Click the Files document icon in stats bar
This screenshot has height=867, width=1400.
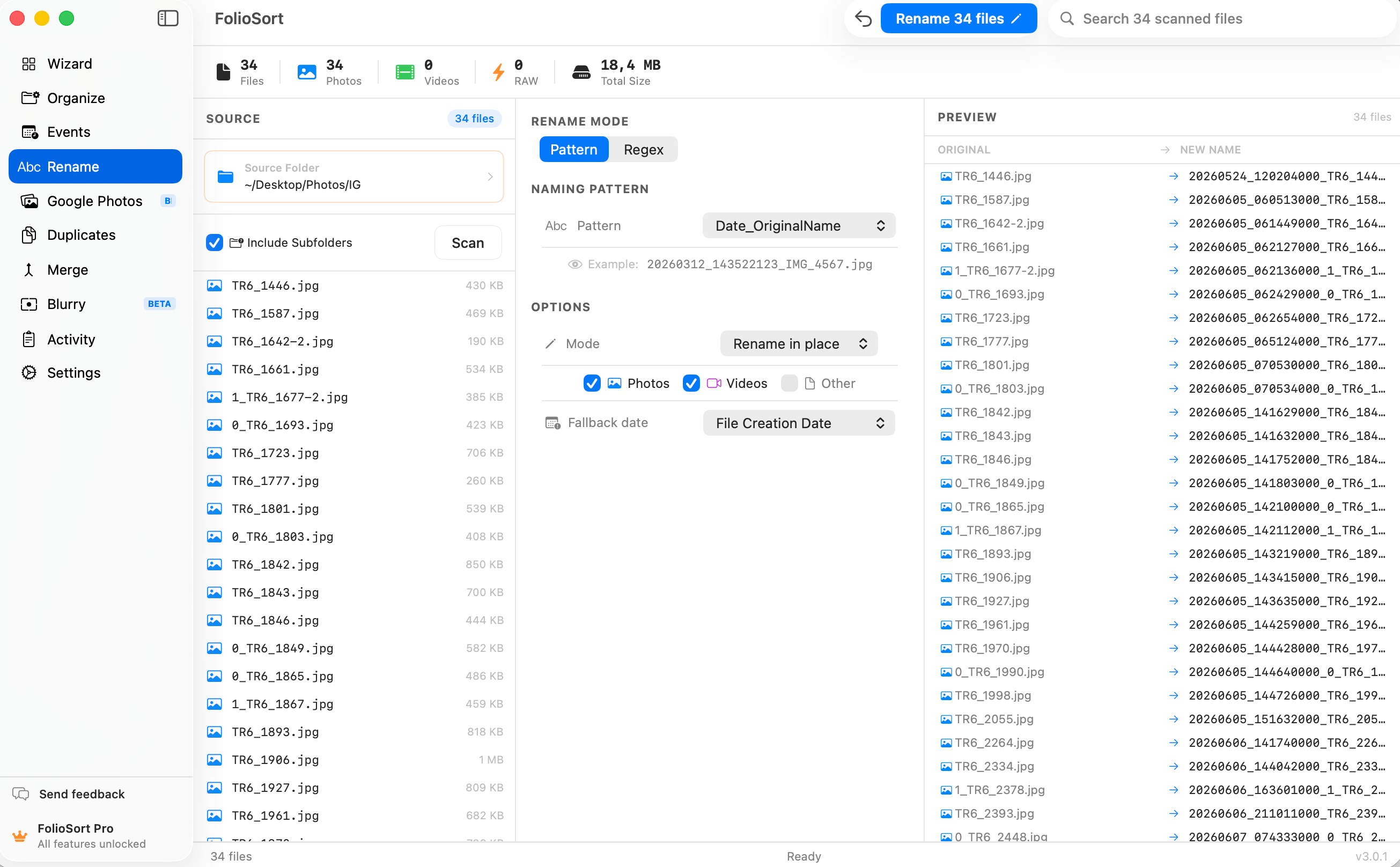tap(223, 72)
